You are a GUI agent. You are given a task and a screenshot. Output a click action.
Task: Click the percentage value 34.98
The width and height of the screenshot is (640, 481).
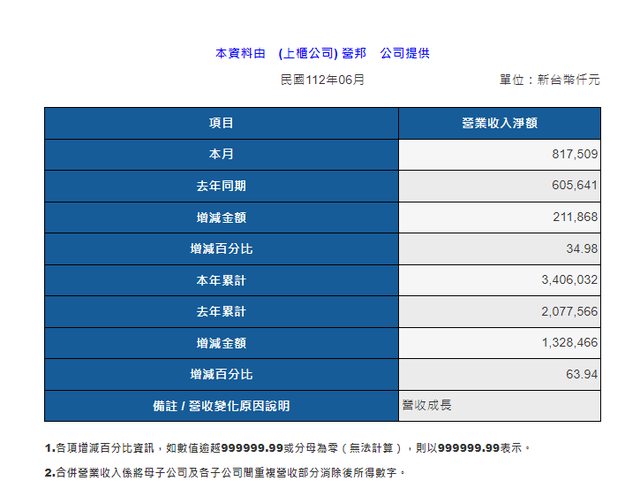580,249
